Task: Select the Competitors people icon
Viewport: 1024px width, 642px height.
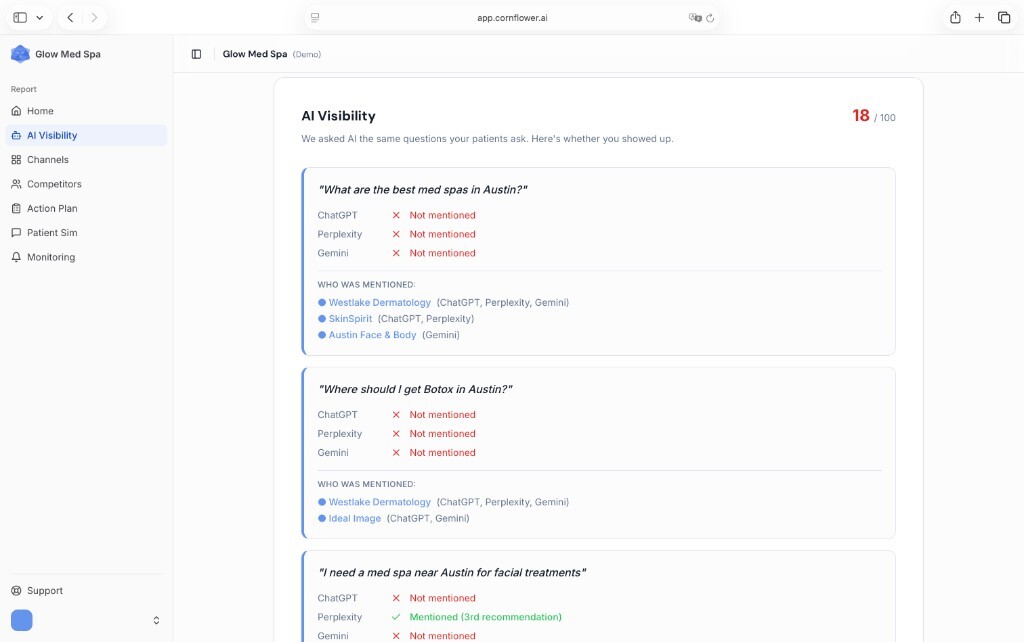Action: click(19, 183)
